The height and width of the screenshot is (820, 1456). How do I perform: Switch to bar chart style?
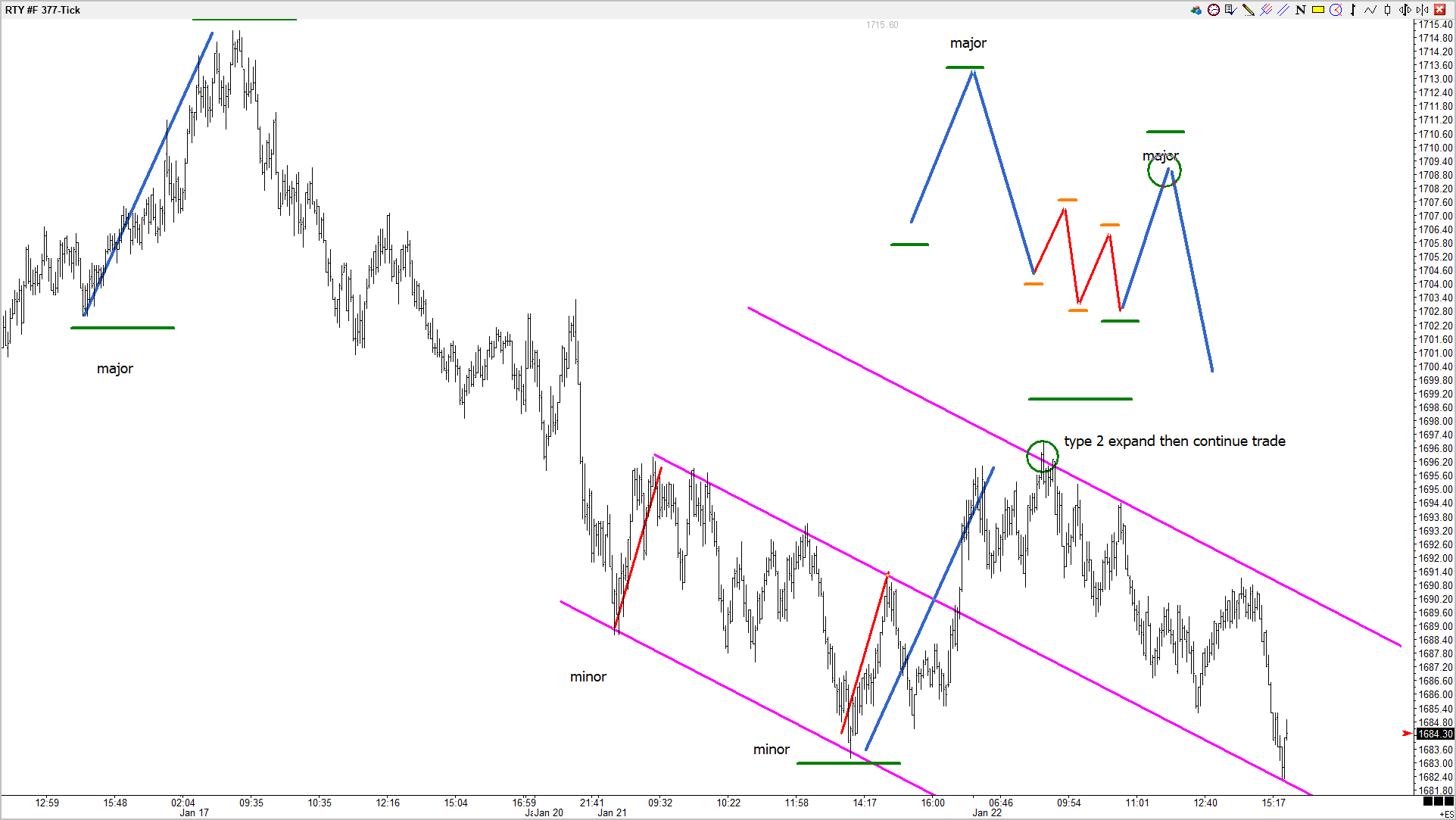[1353, 10]
